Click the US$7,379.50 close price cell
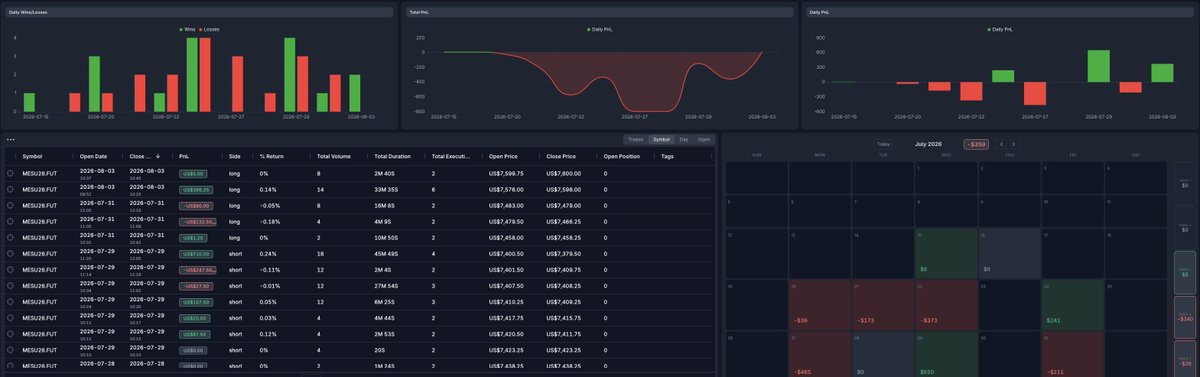This screenshot has width=1200, height=377. (564, 253)
